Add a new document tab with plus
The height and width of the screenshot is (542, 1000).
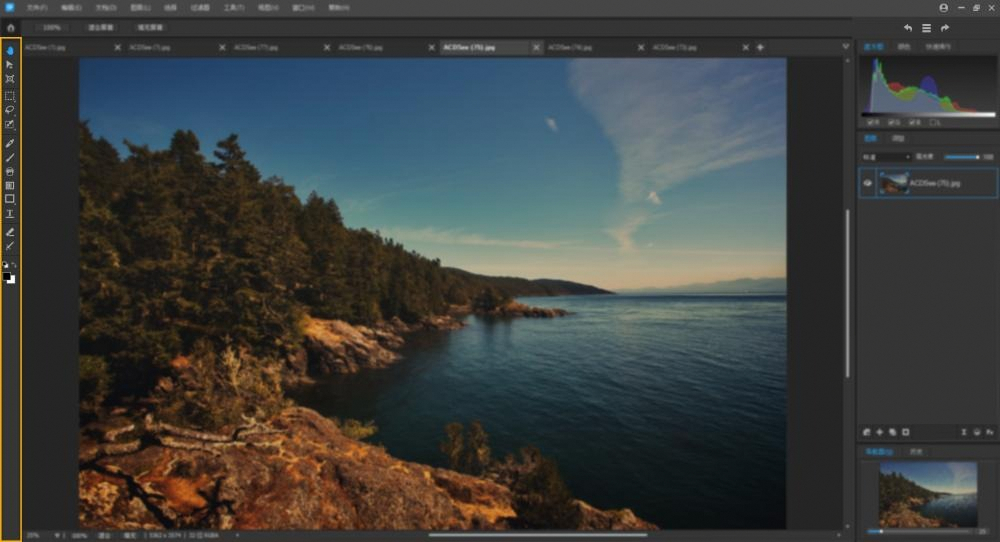tap(760, 47)
